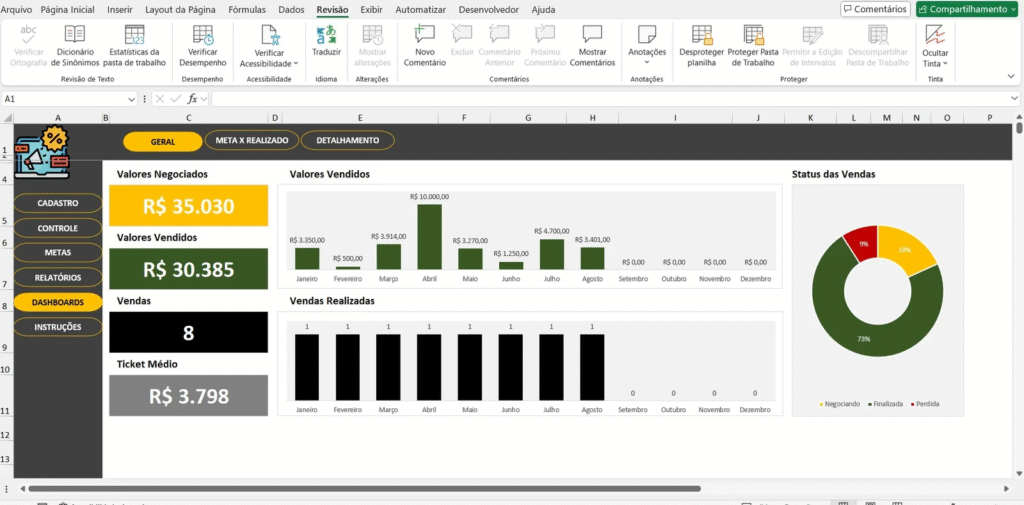Add a Novo Comentário
The image size is (1024, 505).
pos(424,36)
